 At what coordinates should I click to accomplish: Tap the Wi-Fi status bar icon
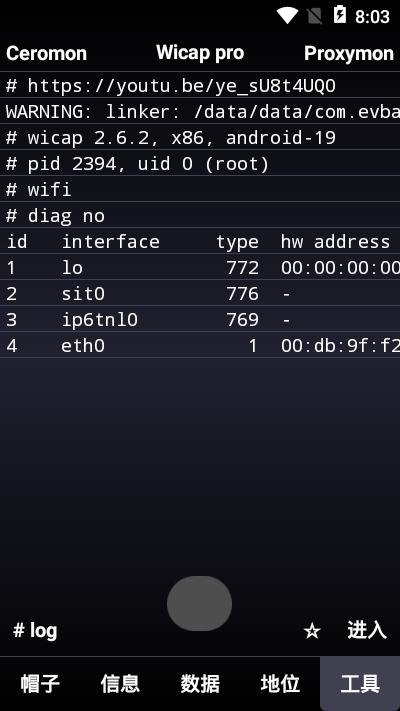pyautogui.click(x=287, y=15)
